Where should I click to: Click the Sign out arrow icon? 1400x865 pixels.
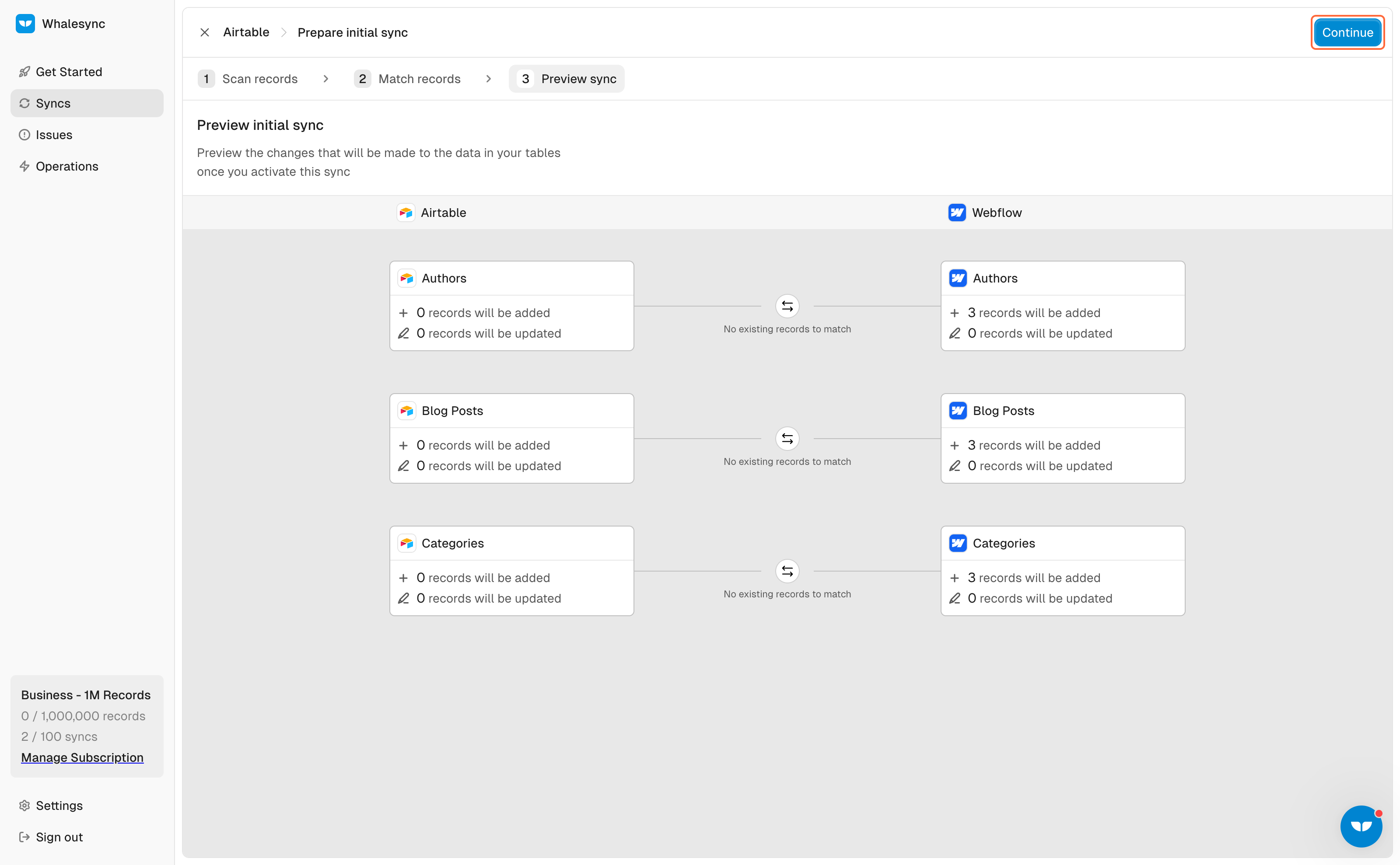[24, 837]
